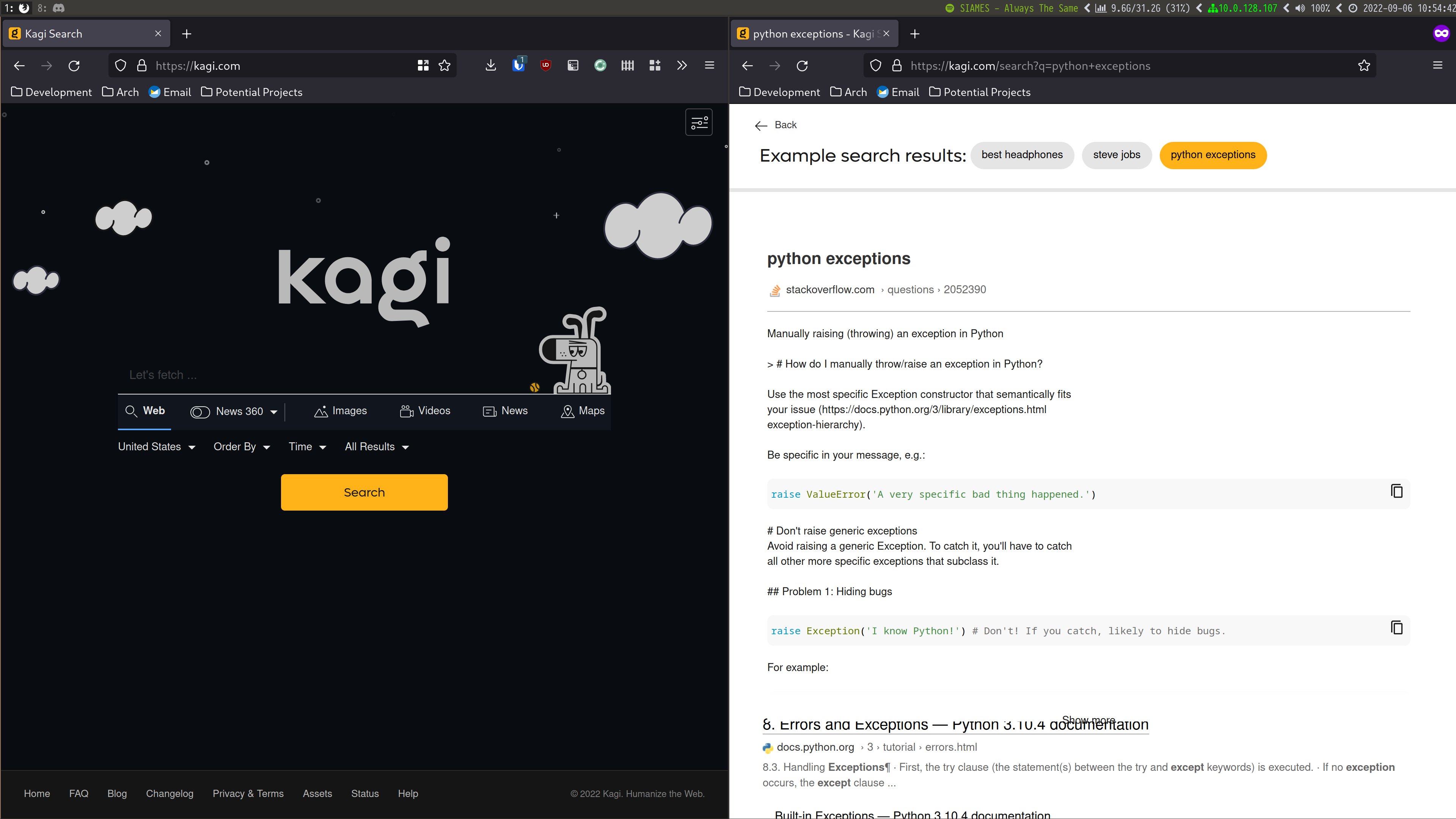Expand the Time filter dropdown
Screen dimensions: 1456x819
tap(307, 447)
